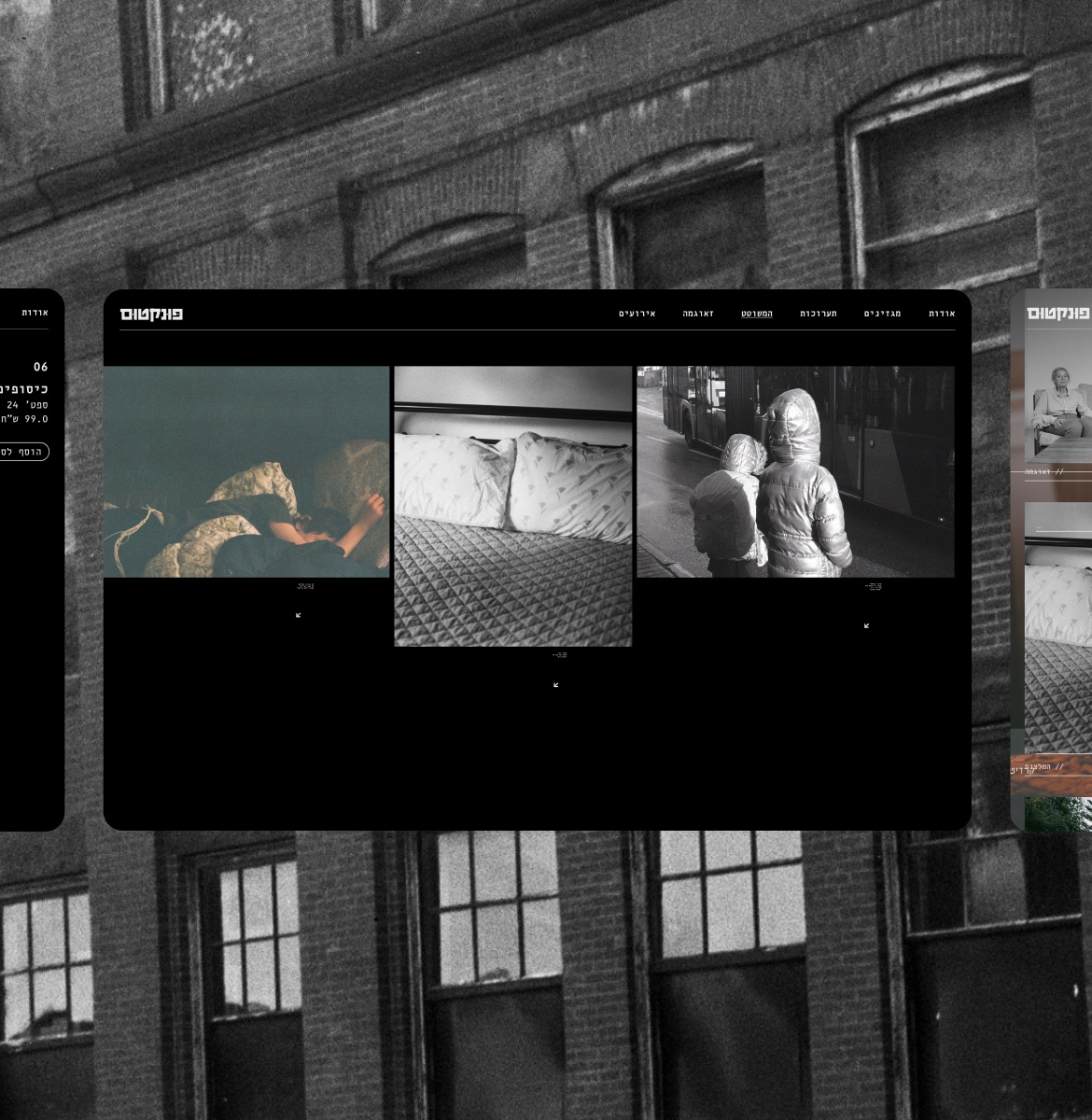Open the אירועים menu item
This screenshot has width=1092, height=1120.
click(637, 314)
